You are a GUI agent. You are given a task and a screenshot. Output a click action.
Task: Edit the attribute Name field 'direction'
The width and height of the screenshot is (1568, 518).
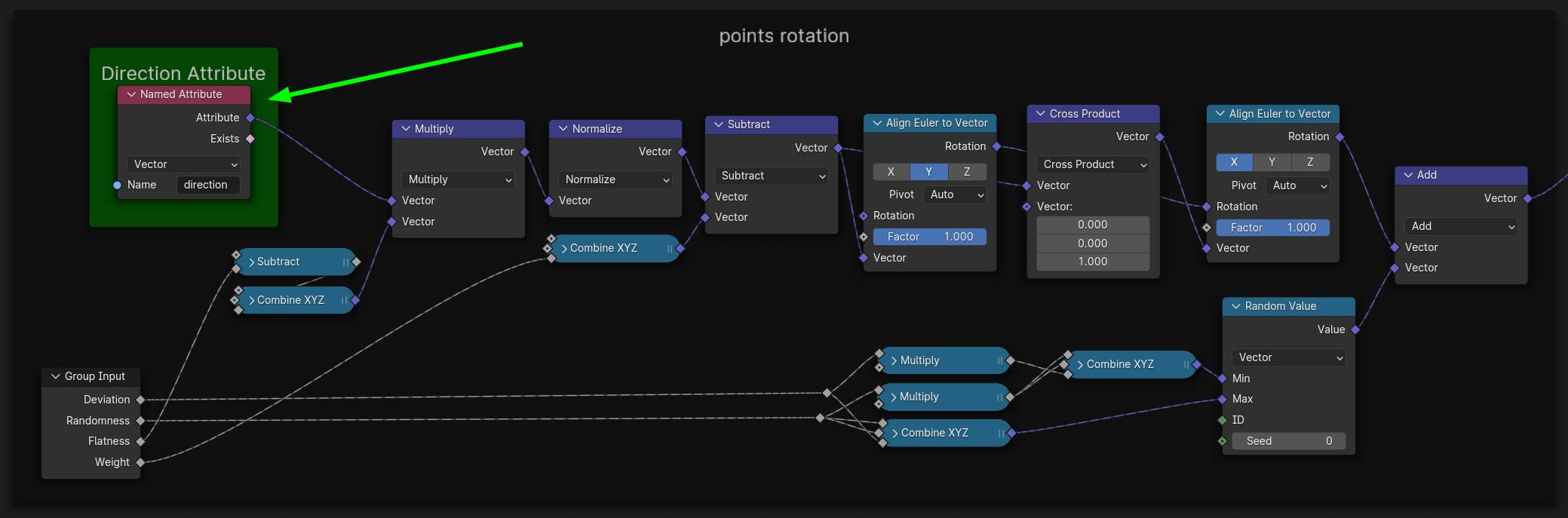pyautogui.click(x=208, y=185)
